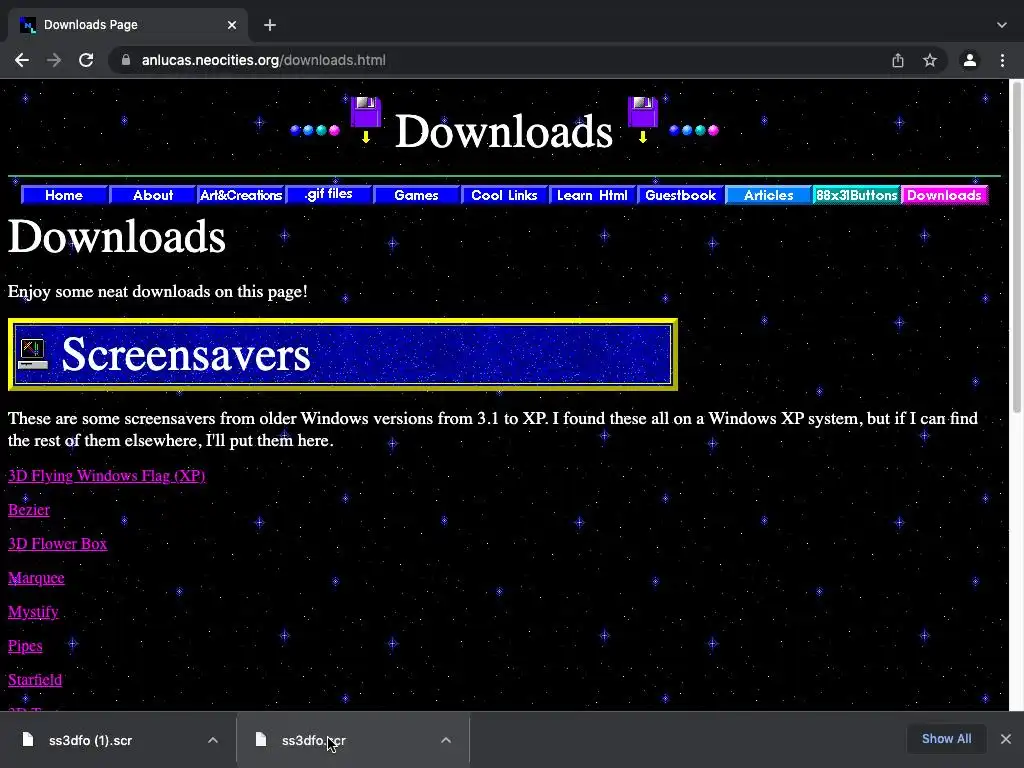Expand options for ss3dfo.scr download
Image resolution: width=1024 pixels, height=768 pixels.
pyautogui.click(x=446, y=740)
